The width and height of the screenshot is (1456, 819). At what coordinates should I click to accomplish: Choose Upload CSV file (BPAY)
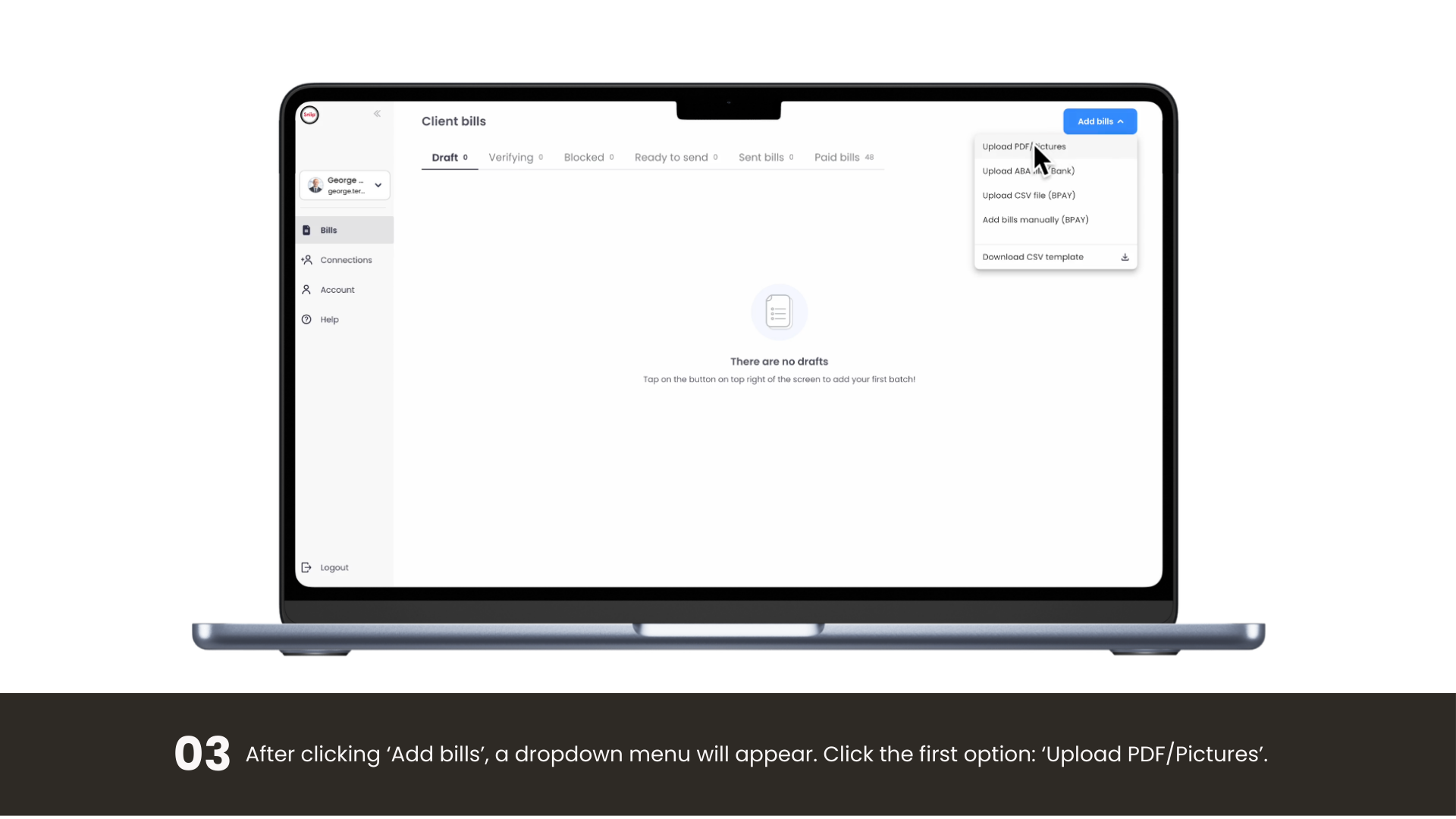tap(1028, 196)
